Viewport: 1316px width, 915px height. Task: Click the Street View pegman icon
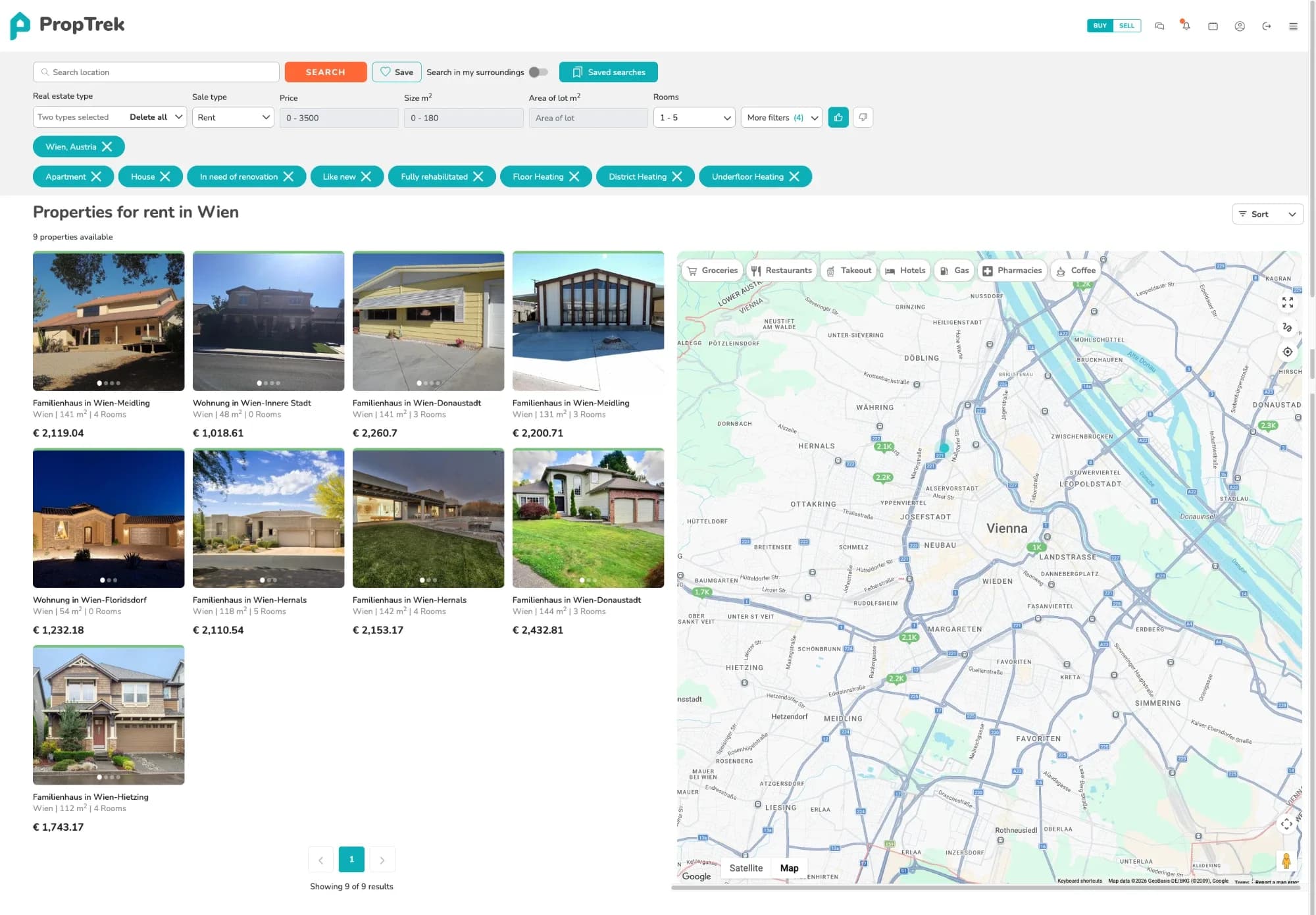click(x=1286, y=860)
